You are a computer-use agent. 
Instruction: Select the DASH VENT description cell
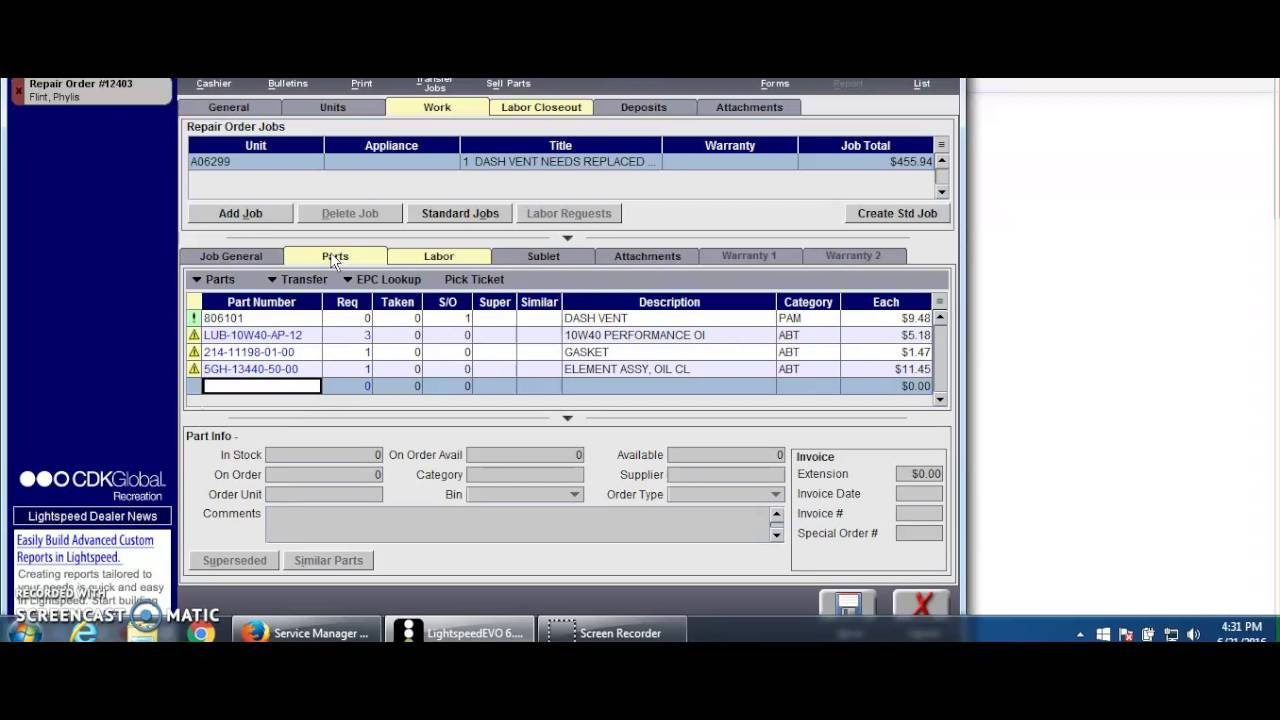click(x=669, y=318)
